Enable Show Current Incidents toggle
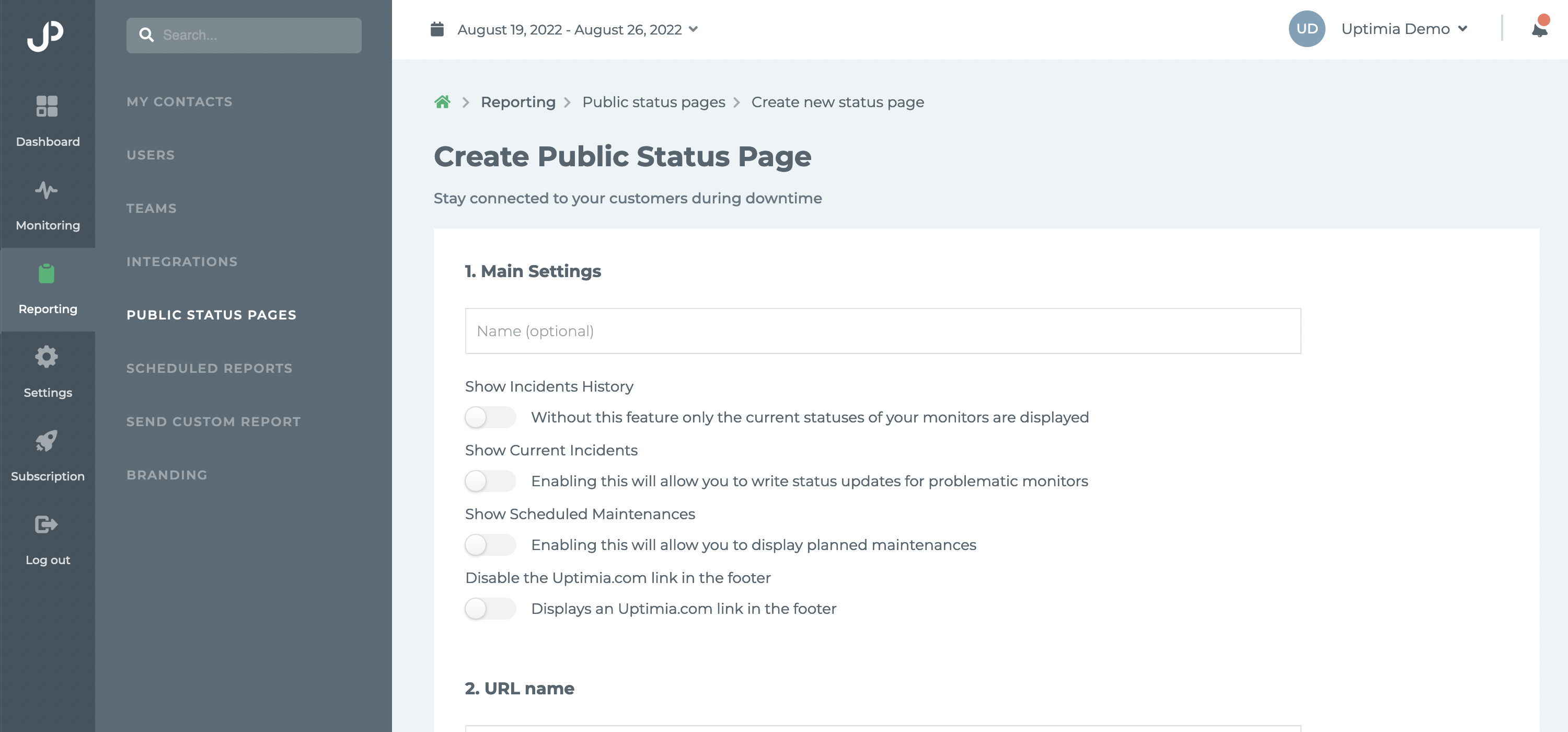The height and width of the screenshot is (732, 1568). point(490,481)
